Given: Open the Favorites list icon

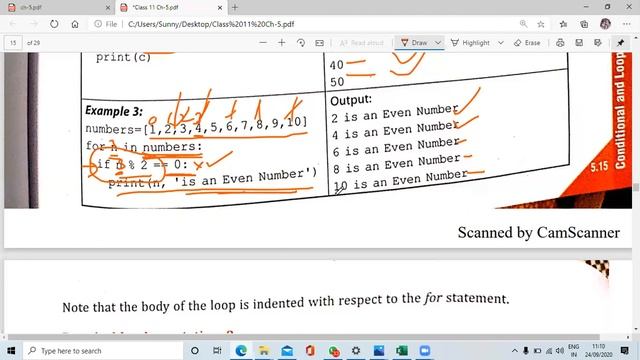Looking at the screenshot, I should point(563,24).
